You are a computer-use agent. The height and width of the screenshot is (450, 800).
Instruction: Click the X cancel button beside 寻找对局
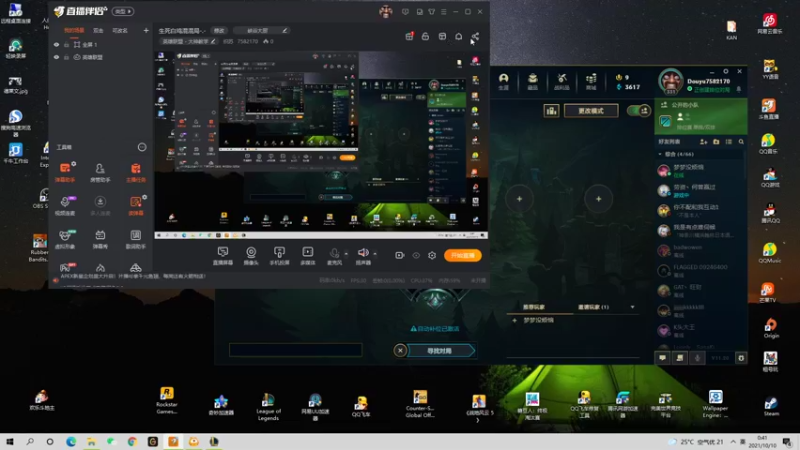click(x=400, y=351)
